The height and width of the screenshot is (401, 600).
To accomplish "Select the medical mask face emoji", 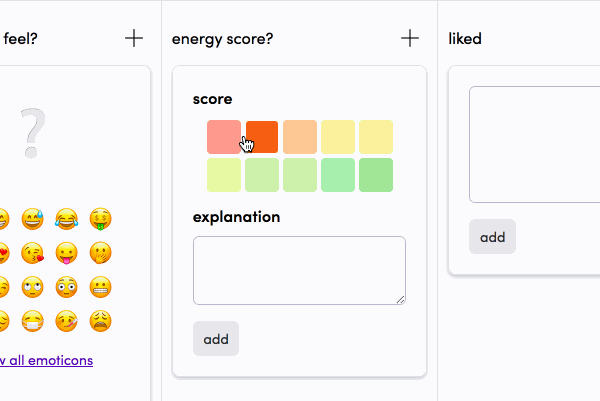I will click(33, 321).
